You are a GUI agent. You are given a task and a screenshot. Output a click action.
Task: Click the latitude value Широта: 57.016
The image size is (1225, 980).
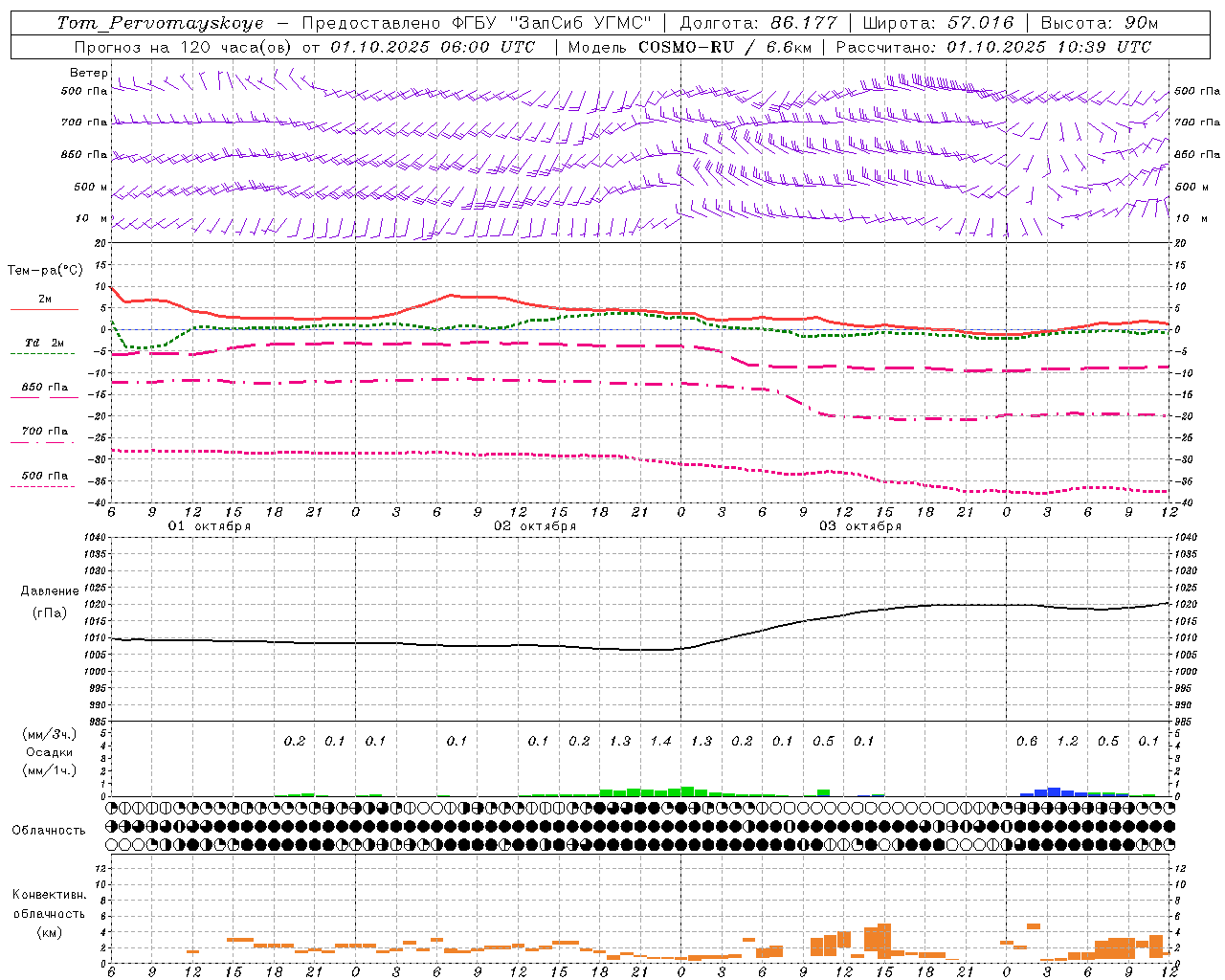940,23
